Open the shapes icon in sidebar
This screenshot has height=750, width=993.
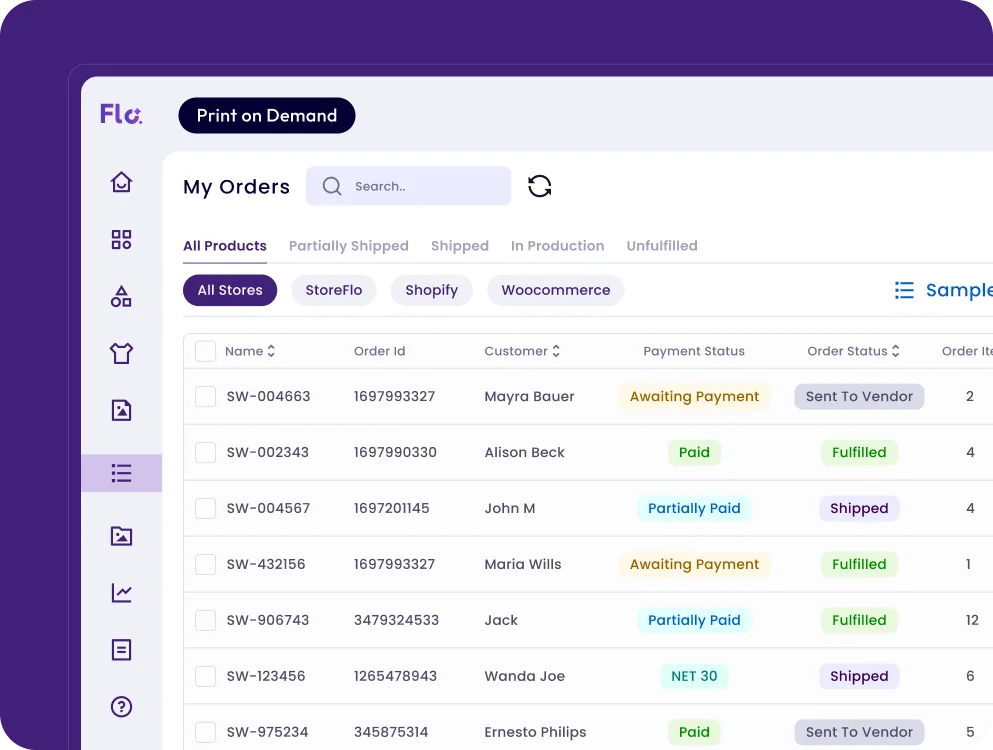pyautogui.click(x=121, y=296)
